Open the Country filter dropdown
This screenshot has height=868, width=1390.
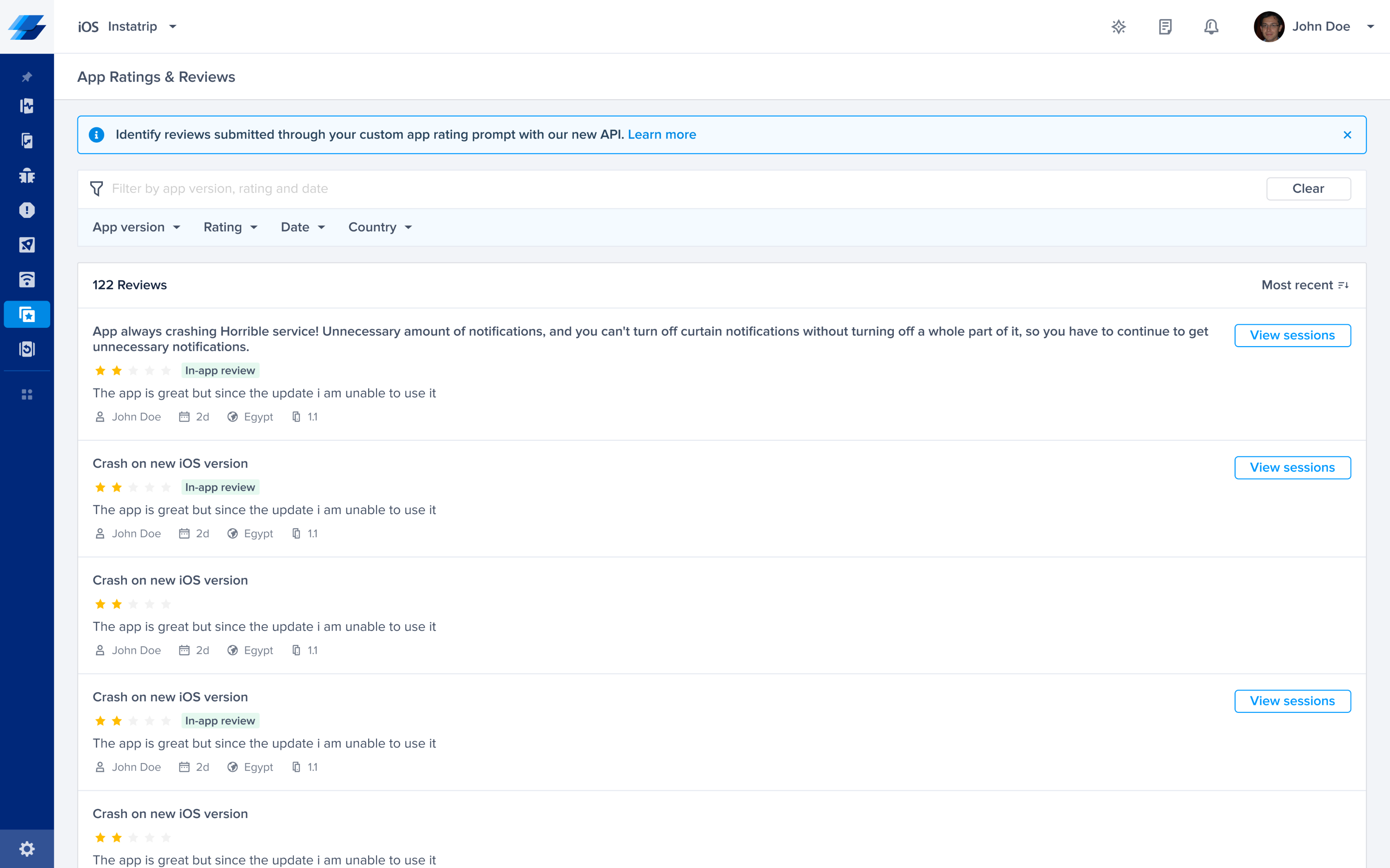click(x=380, y=227)
